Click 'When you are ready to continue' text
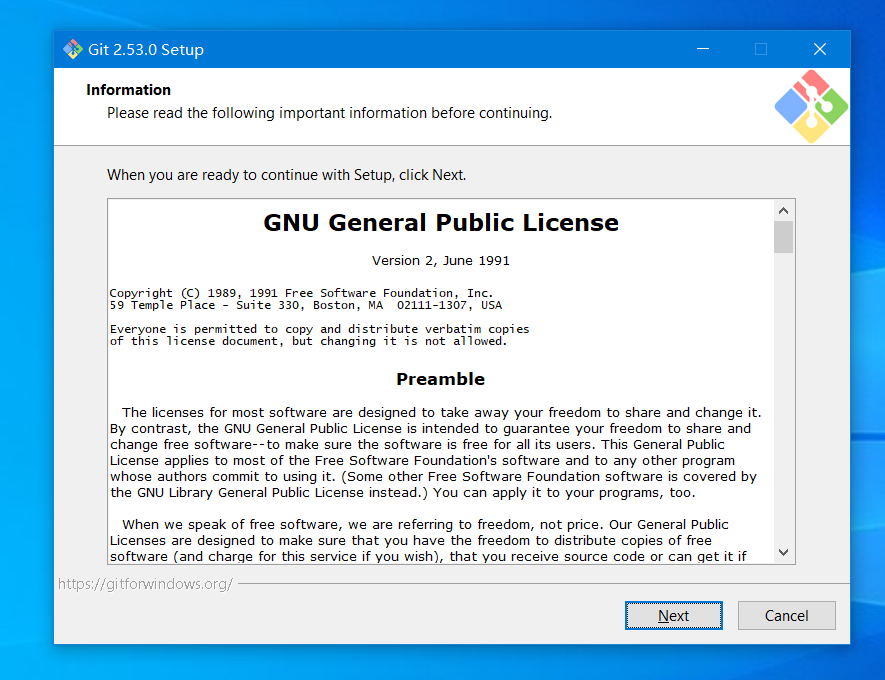The height and width of the screenshot is (680, 885). point(287,175)
